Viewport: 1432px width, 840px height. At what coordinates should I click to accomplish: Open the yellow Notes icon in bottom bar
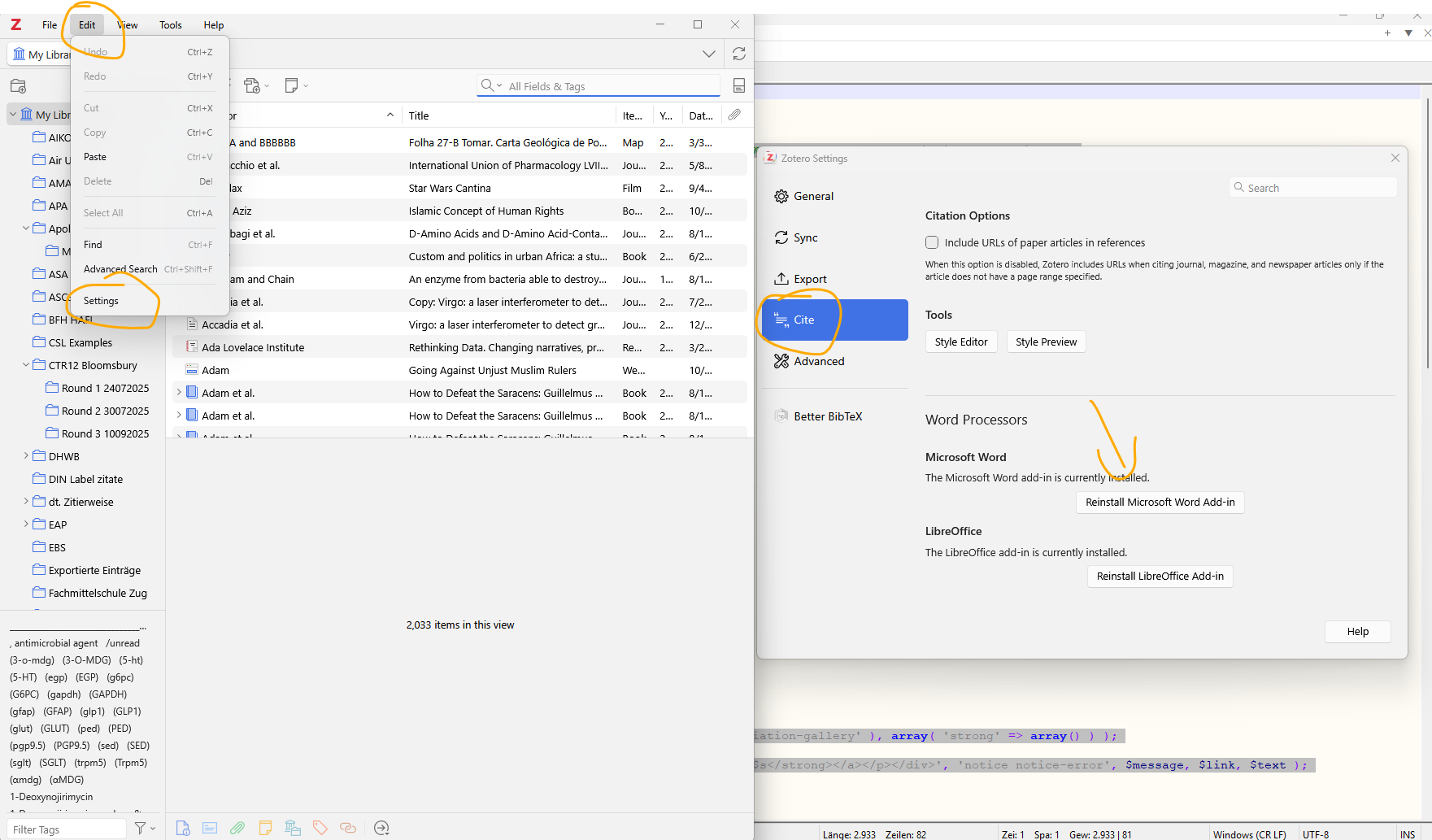265,828
